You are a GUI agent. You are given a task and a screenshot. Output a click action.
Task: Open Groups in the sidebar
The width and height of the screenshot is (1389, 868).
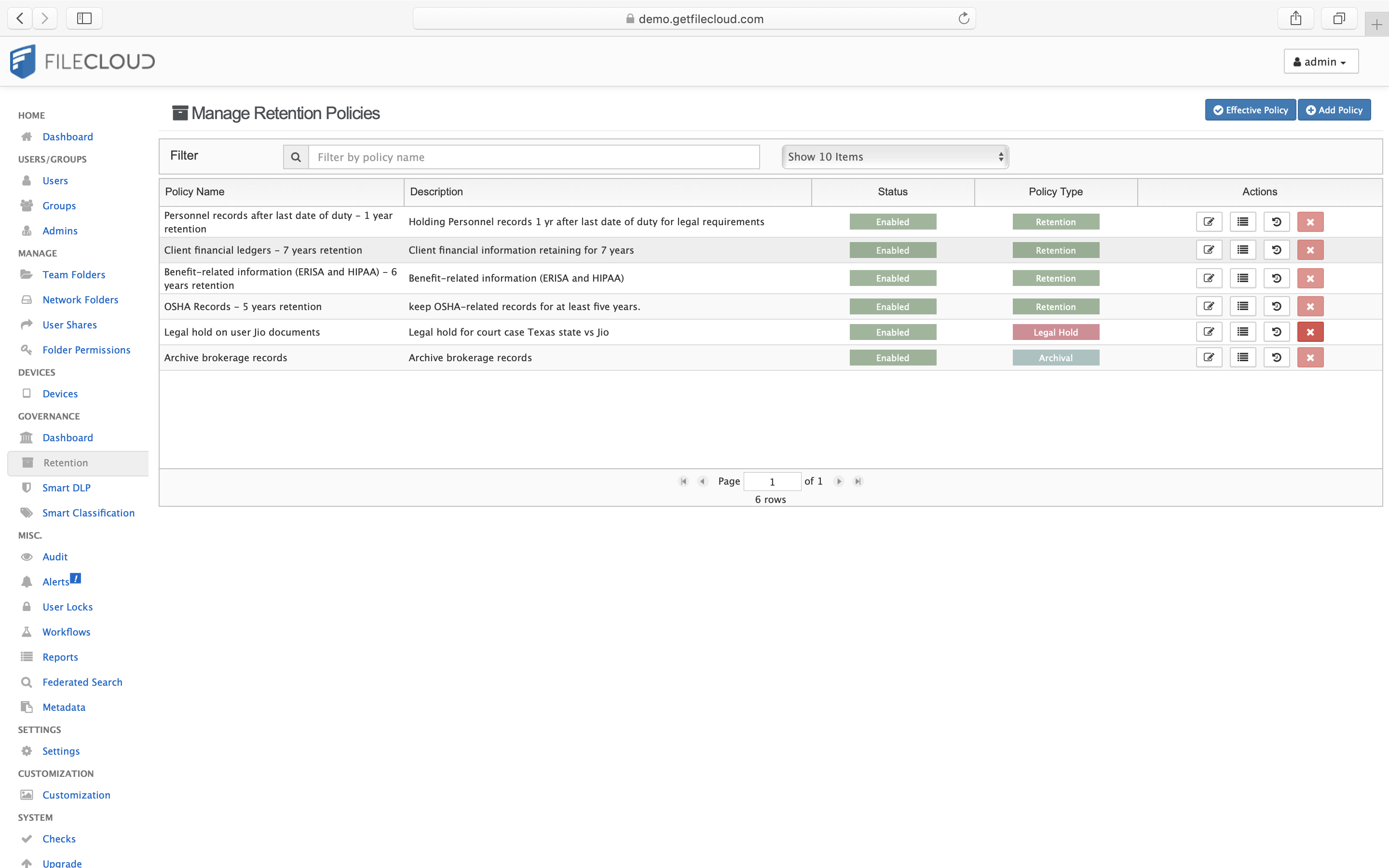(x=59, y=205)
